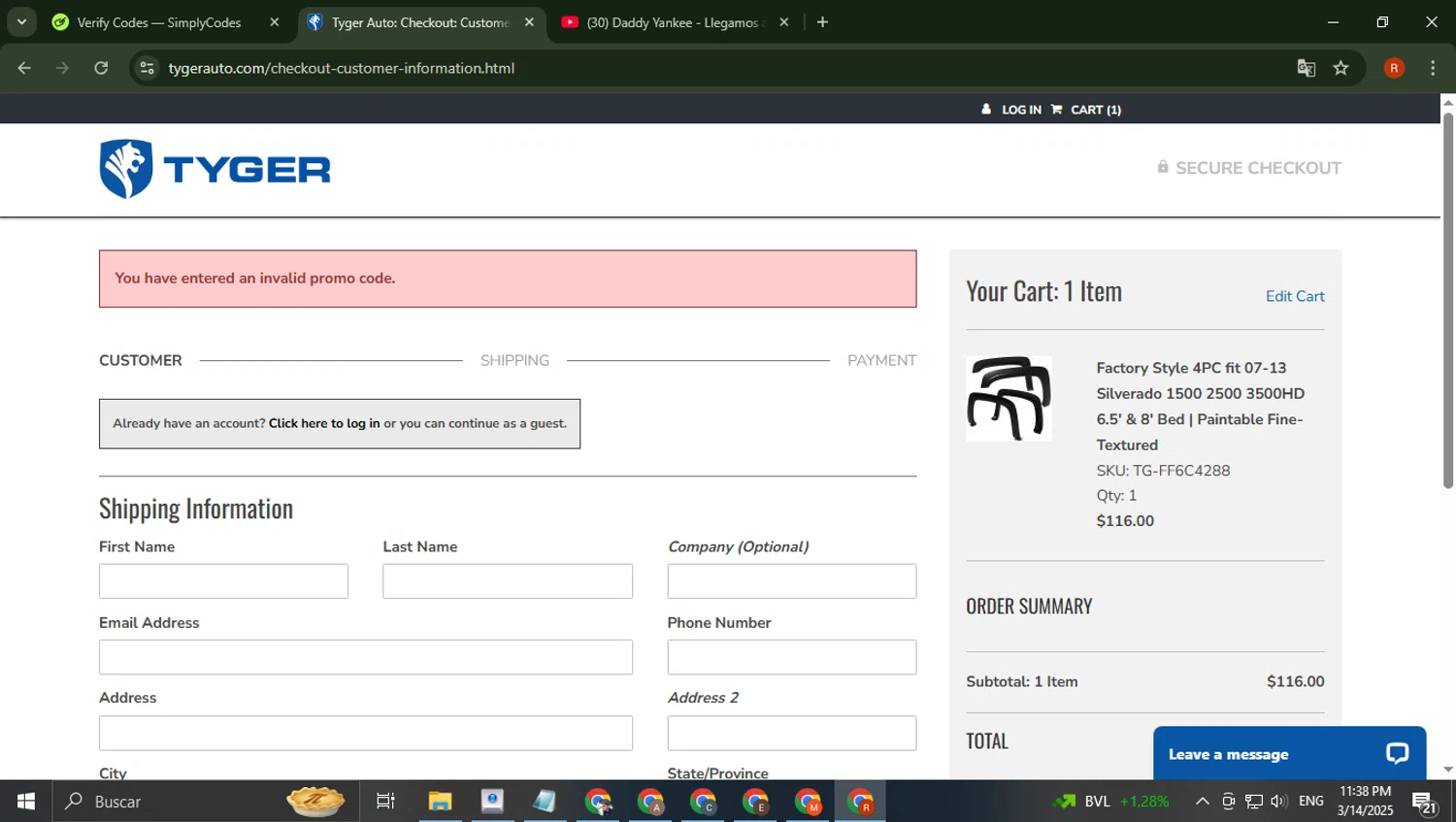Click the CUSTOMER checkout step
Viewport: 1456px width, 822px height.
pos(141,360)
